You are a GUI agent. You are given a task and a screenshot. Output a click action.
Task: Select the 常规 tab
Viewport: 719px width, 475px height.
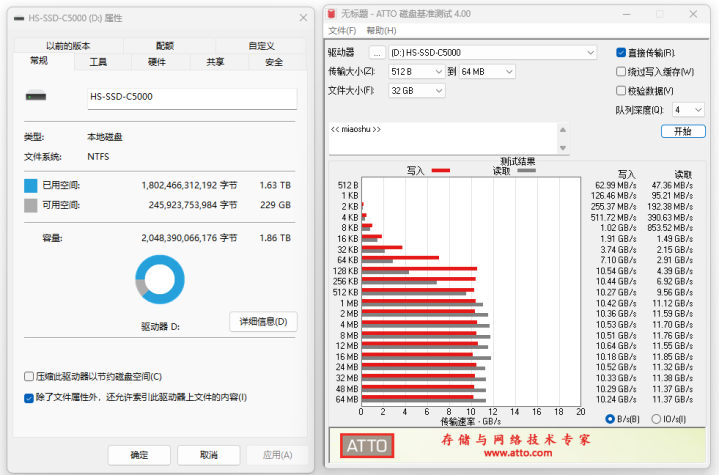point(39,61)
